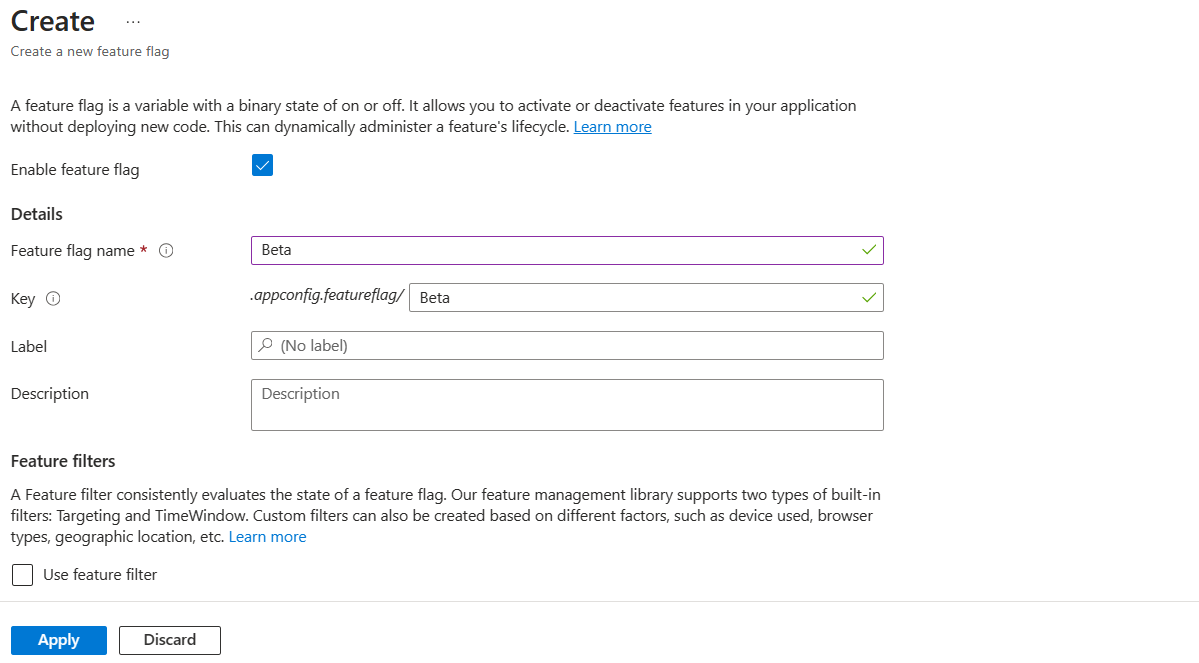1199x663 pixels.
Task: Click the info icon beside Key
Action: [54, 298]
